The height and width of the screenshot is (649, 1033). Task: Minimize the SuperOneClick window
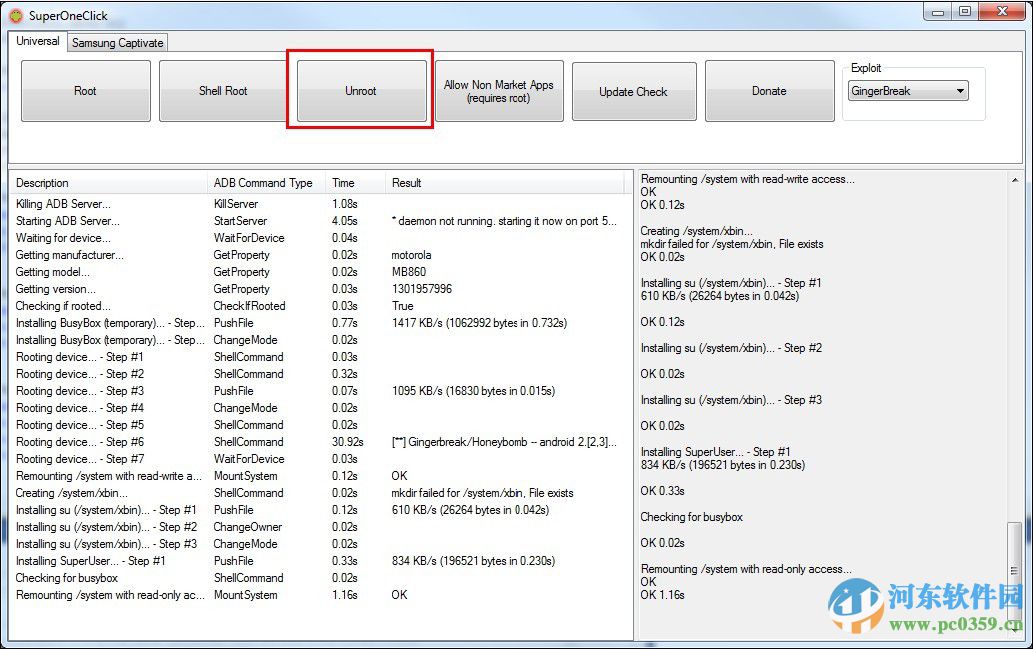point(938,12)
